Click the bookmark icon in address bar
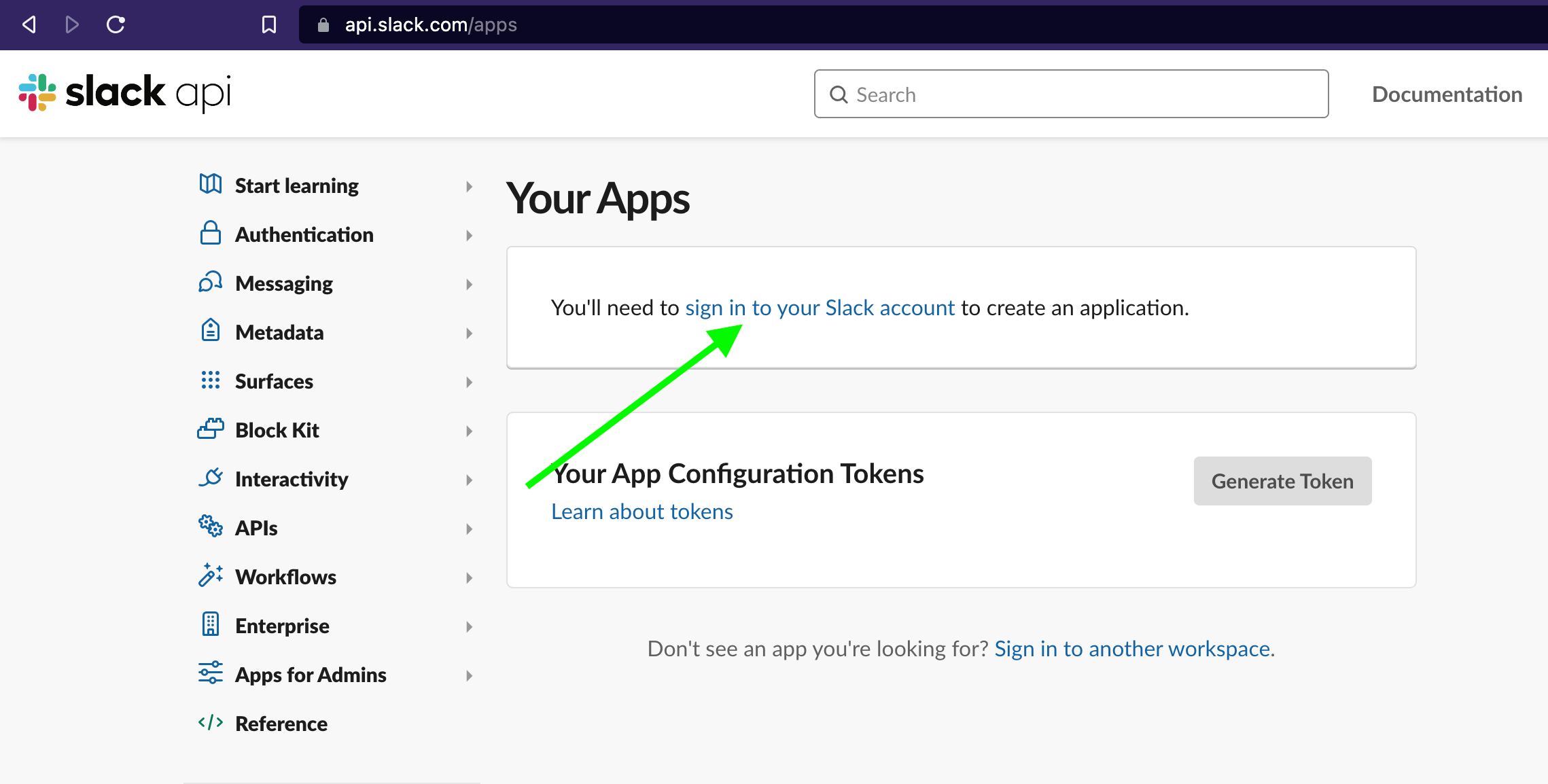This screenshot has height=784, width=1548. click(x=269, y=25)
